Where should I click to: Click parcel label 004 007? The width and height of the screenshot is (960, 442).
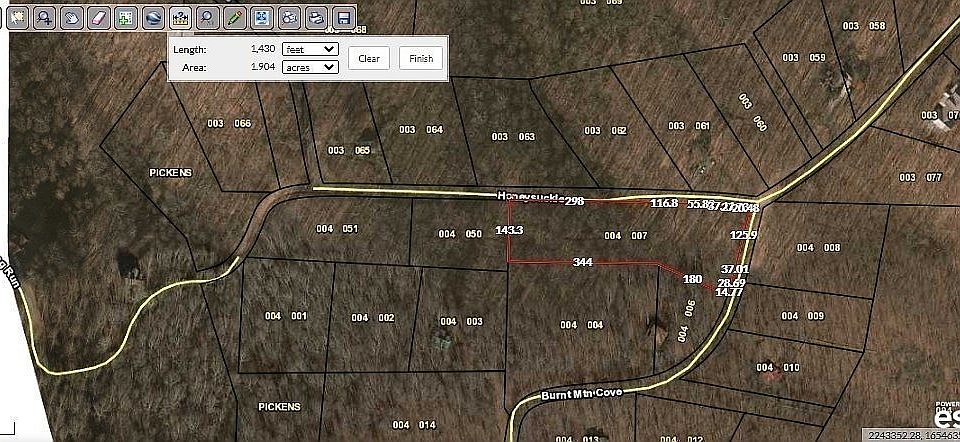(625, 236)
